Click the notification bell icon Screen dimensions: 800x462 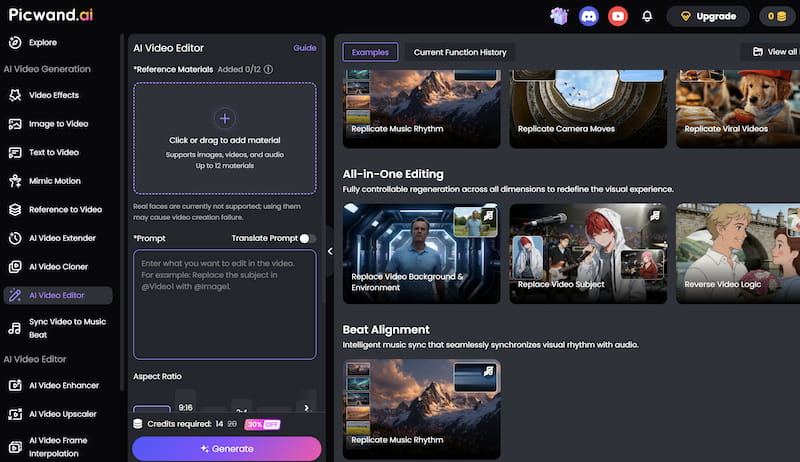(x=647, y=16)
